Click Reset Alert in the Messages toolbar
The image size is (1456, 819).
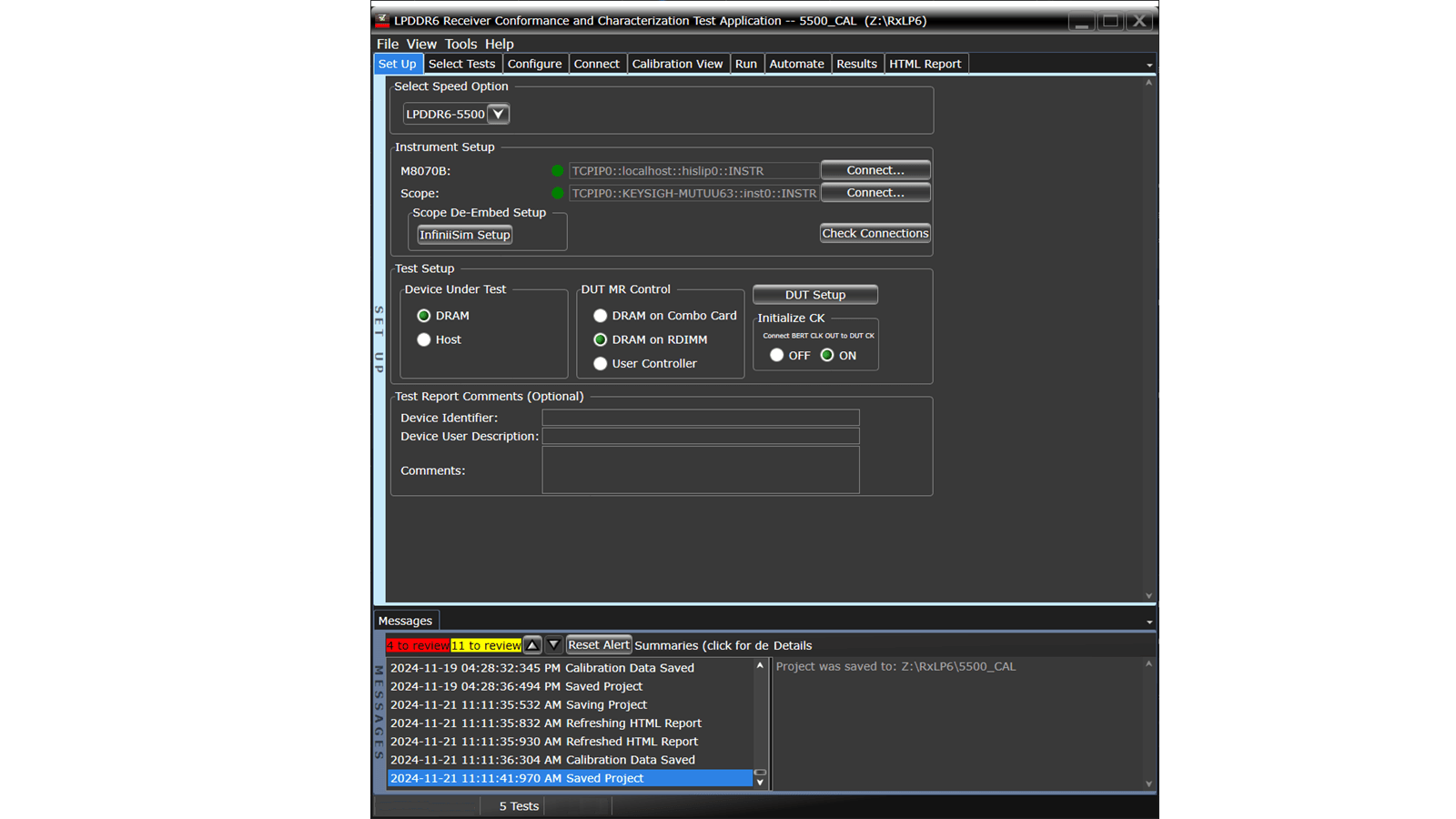tap(598, 644)
